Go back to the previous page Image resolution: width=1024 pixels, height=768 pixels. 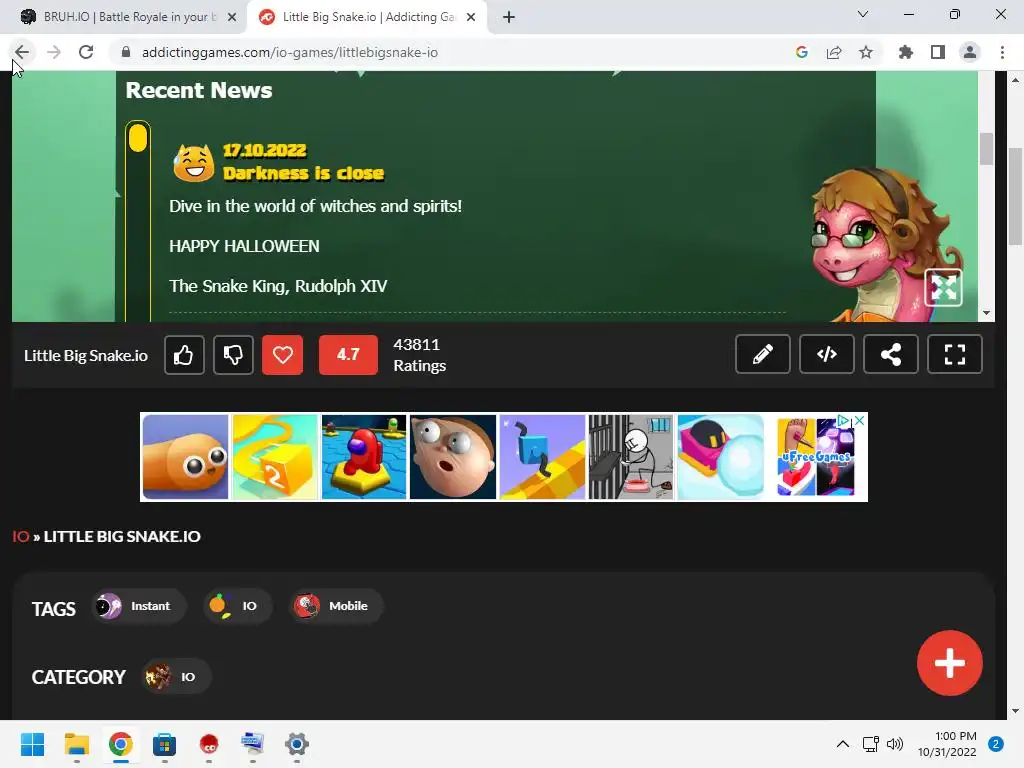coord(22,52)
